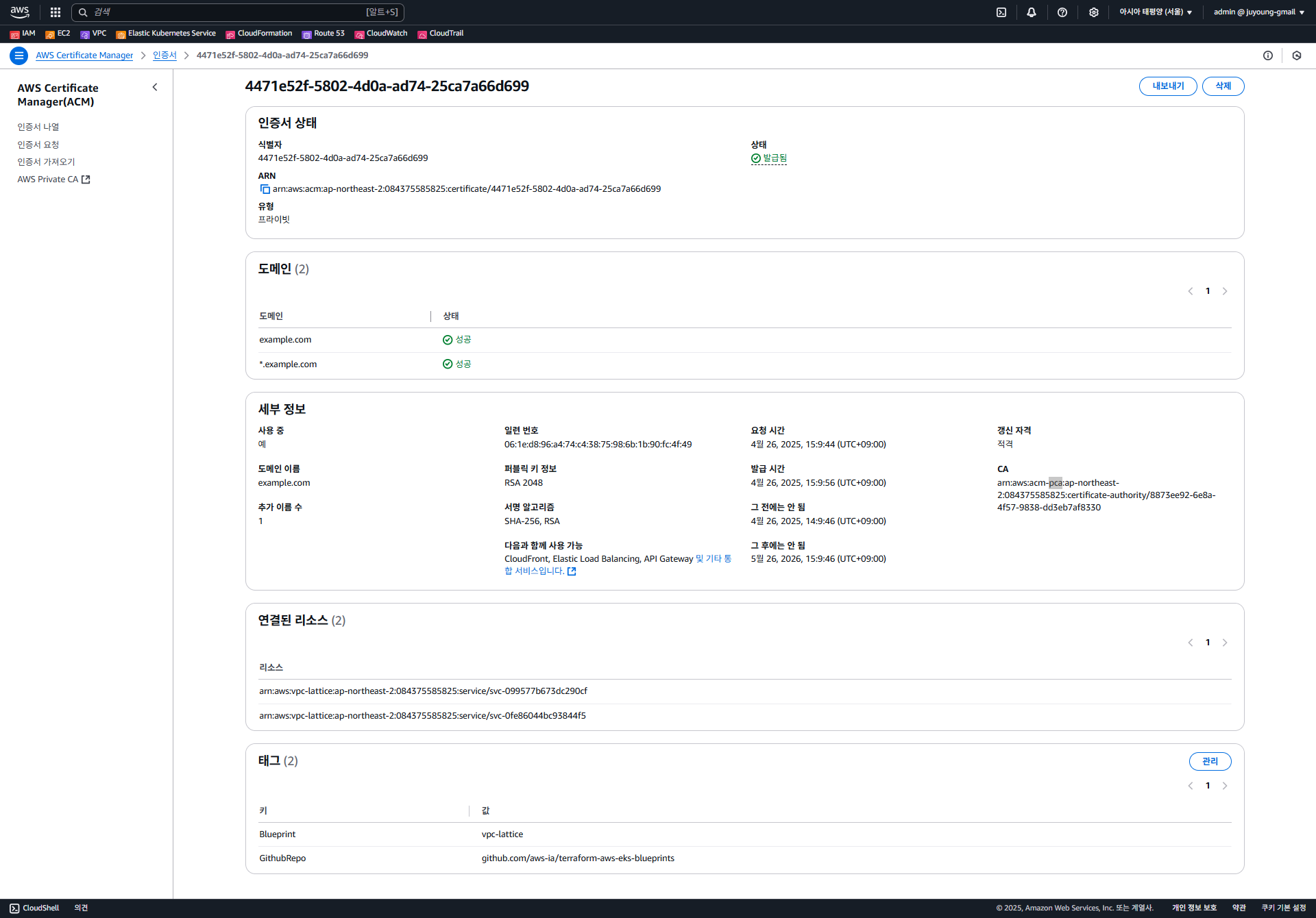This screenshot has height=918, width=1316.
Task: Open CloudShell from top bar icon
Action: tap(1001, 12)
